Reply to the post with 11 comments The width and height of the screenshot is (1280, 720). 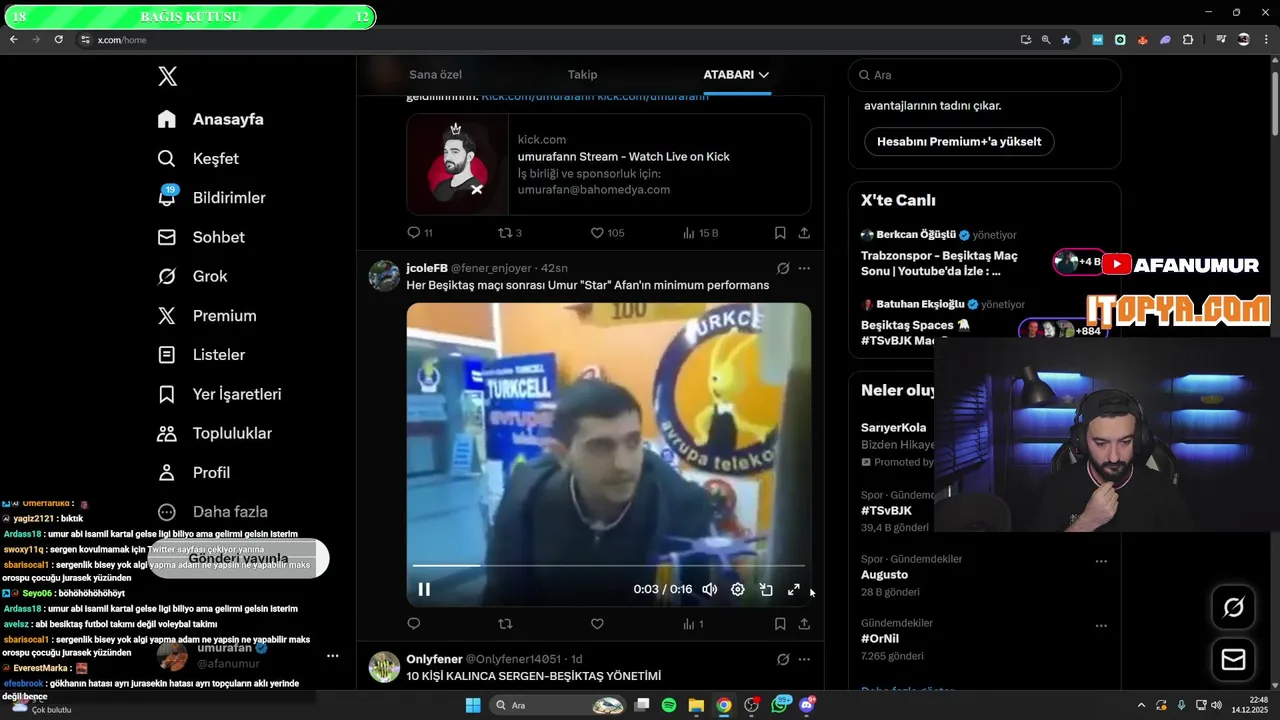coord(419,233)
